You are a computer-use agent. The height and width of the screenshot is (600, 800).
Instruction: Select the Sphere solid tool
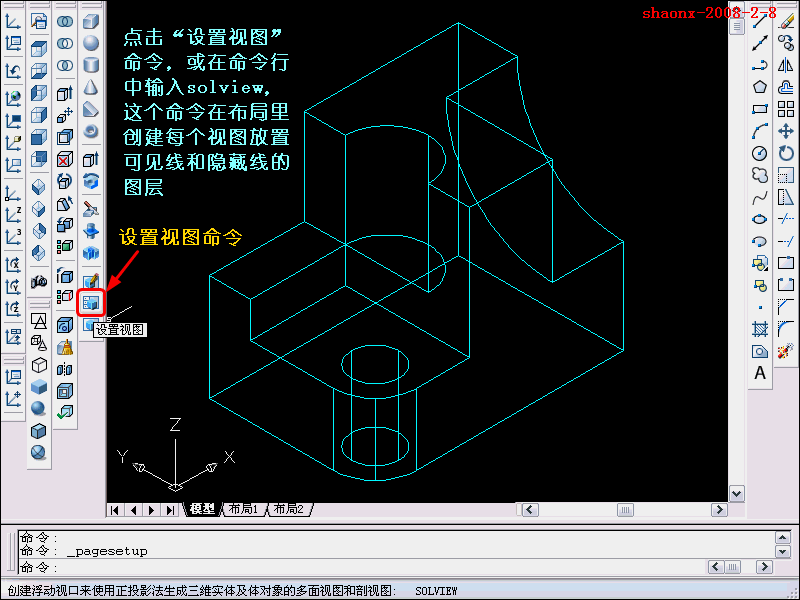point(91,43)
